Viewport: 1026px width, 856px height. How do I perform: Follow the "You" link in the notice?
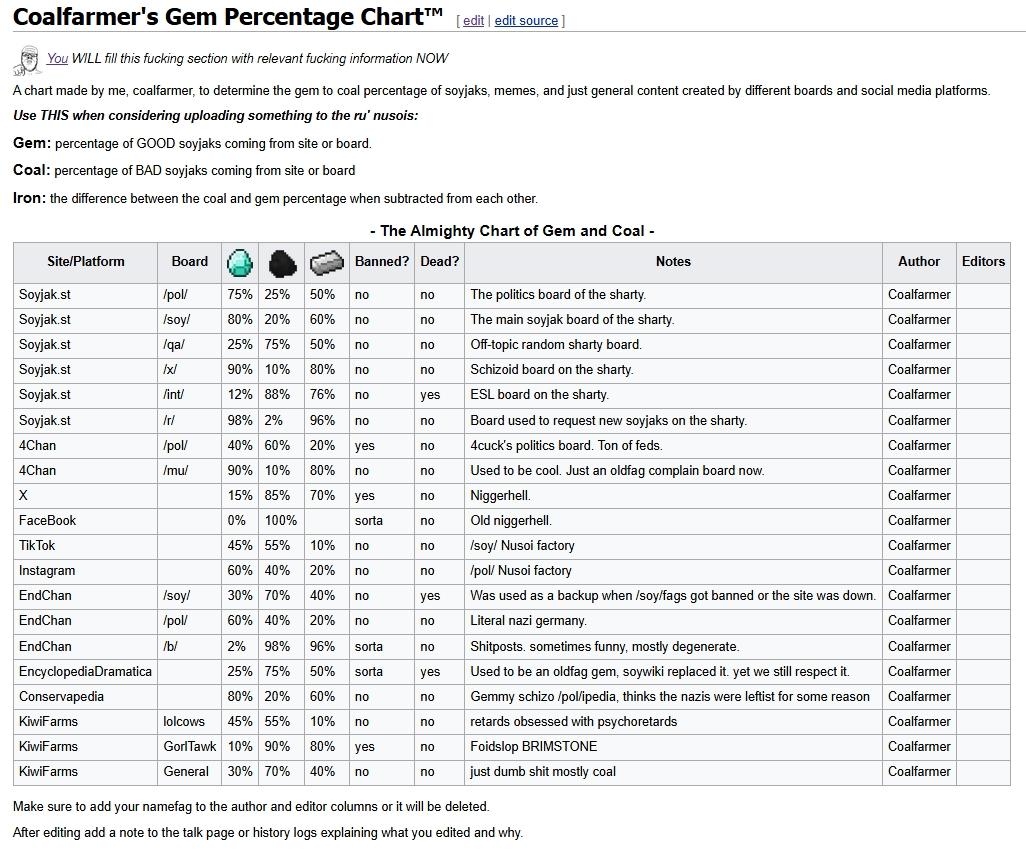point(57,59)
